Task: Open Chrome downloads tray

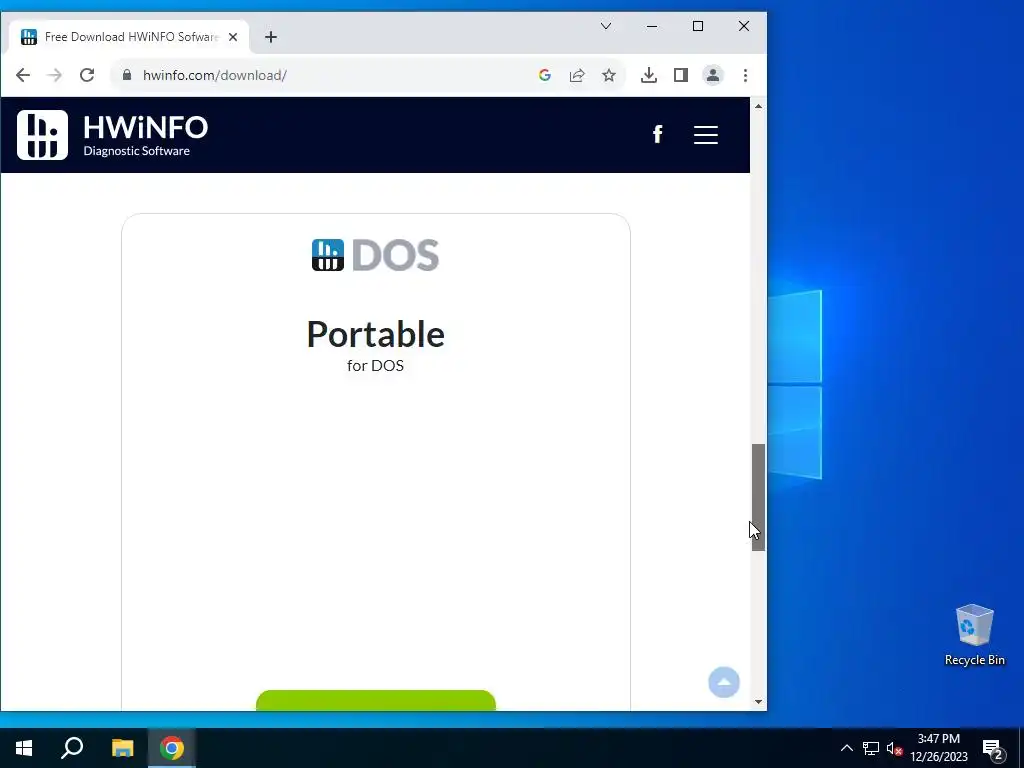Action: tap(648, 75)
